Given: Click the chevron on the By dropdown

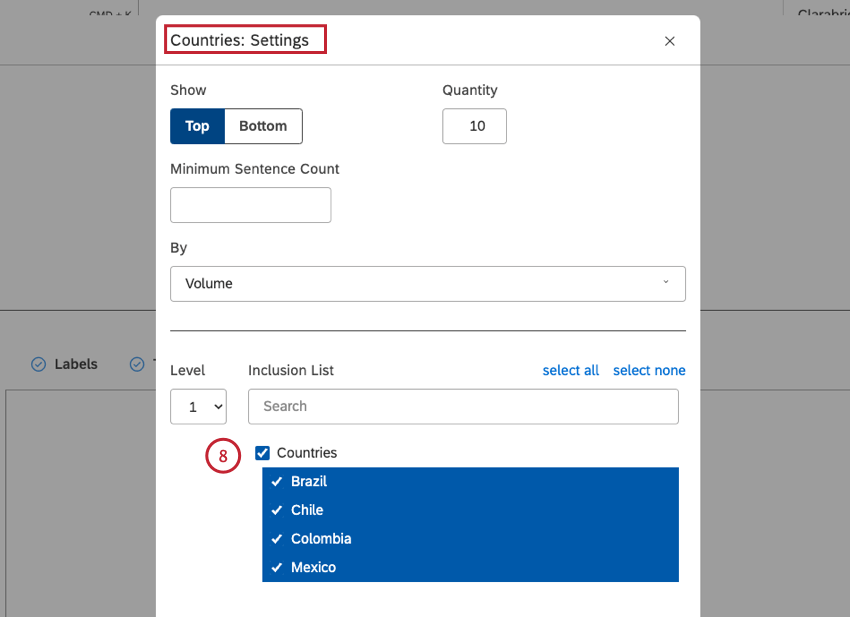Looking at the screenshot, I should coord(666,284).
